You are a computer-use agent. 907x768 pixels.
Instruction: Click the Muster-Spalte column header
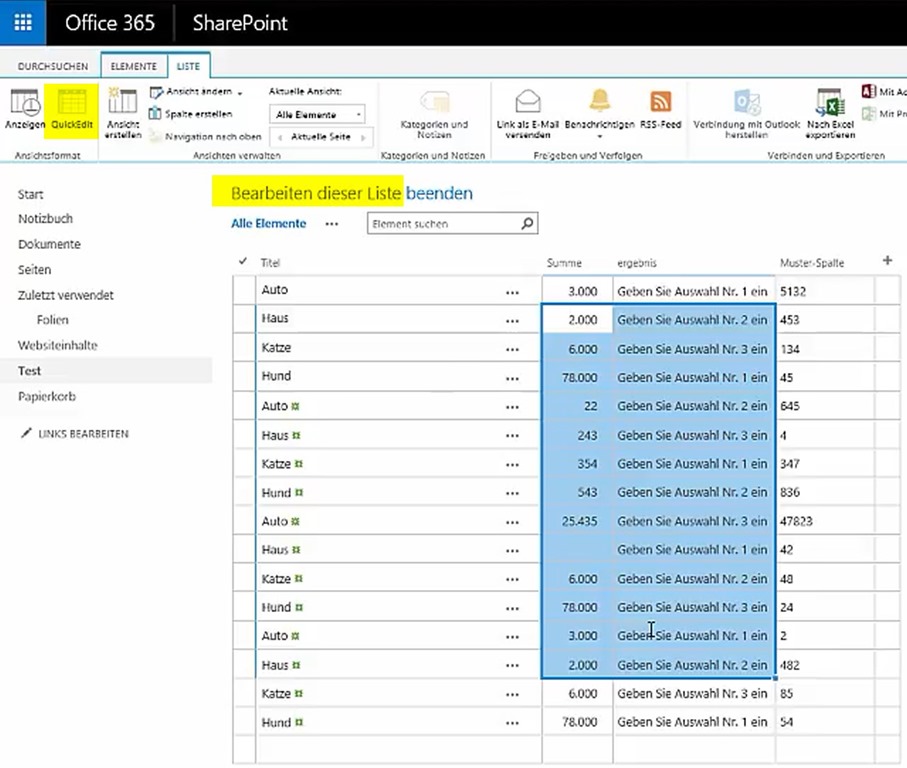pyautogui.click(x=812, y=263)
